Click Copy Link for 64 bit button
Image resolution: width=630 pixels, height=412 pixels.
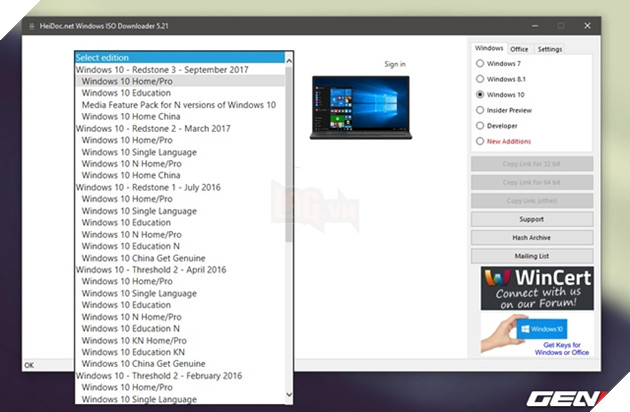click(532, 182)
